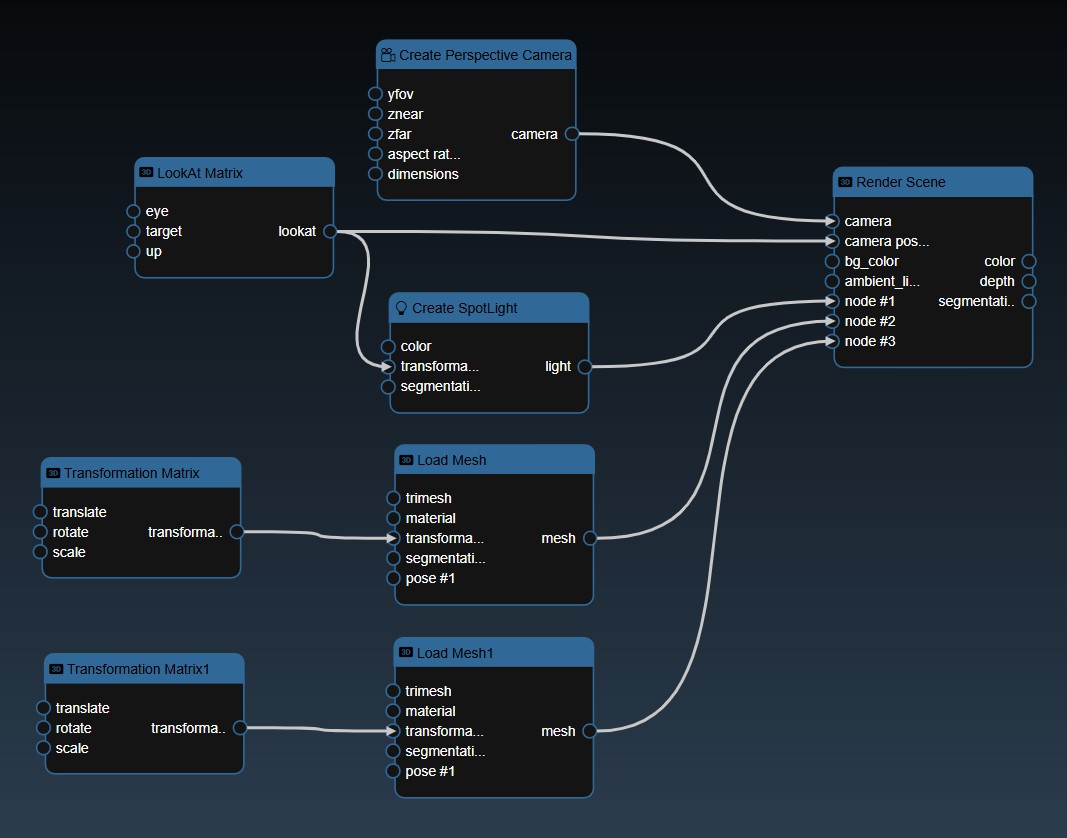Click the light output port on SpotLight
The width and height of the screenshot is (1067, 838).
click(x=585, y=367)
